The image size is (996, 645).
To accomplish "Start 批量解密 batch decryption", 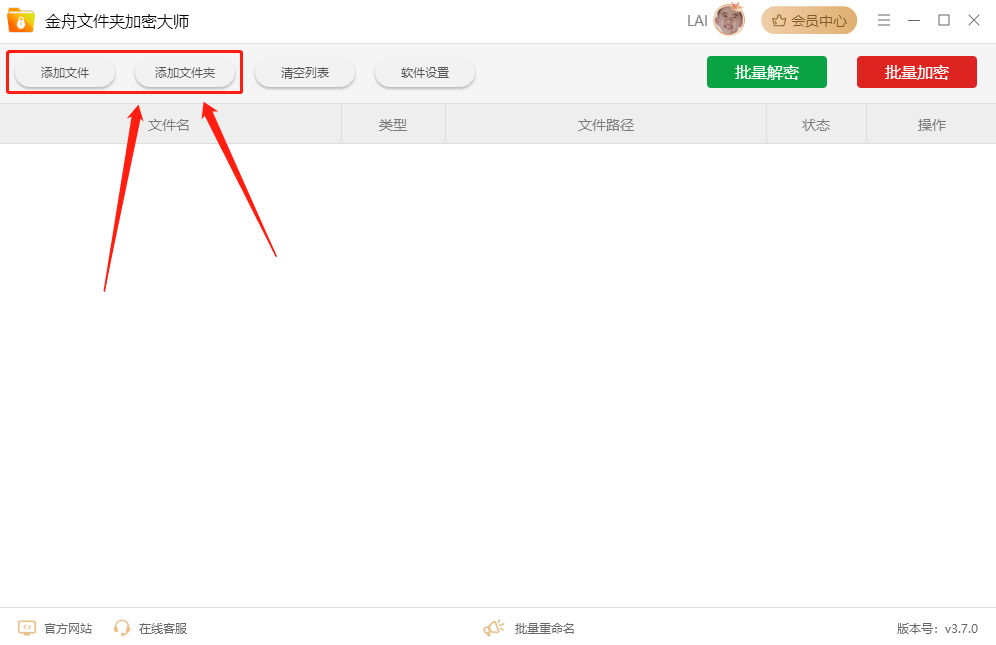I will click(767, 72).
